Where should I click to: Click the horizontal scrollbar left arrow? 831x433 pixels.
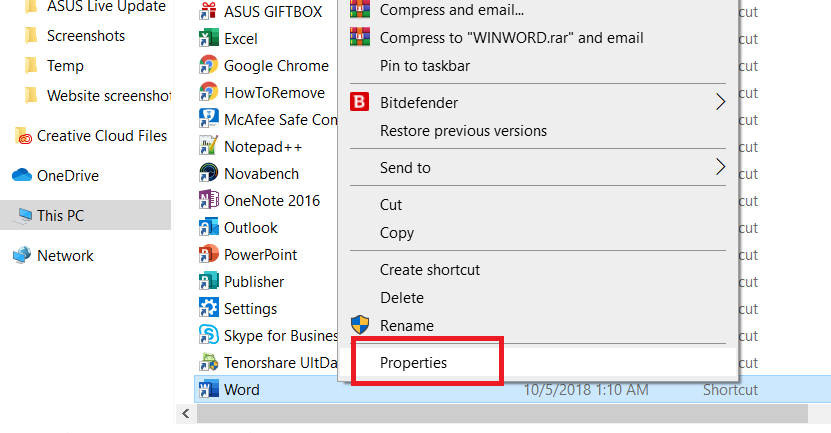[185, 413]
